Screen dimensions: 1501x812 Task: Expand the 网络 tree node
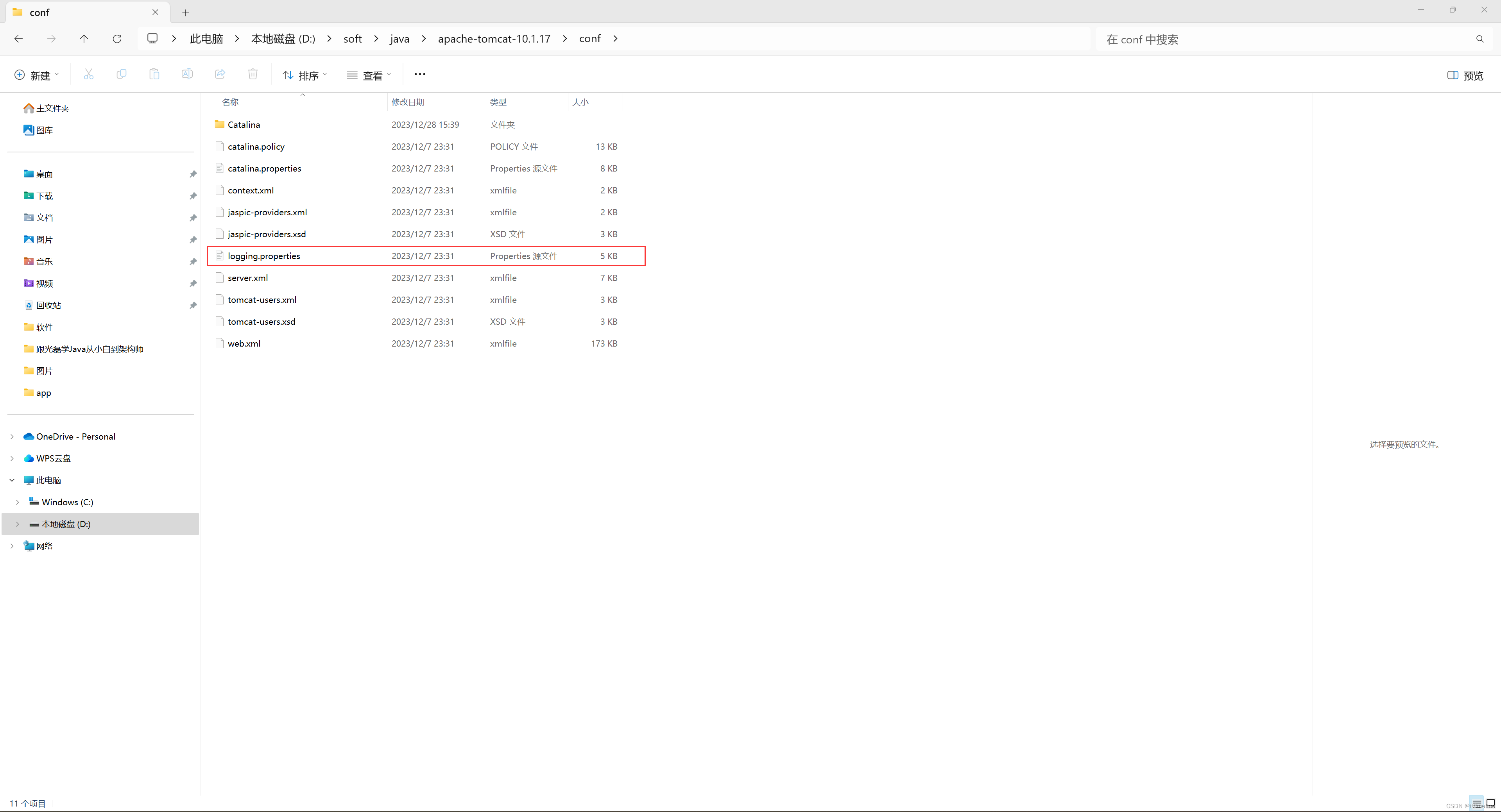12,546
